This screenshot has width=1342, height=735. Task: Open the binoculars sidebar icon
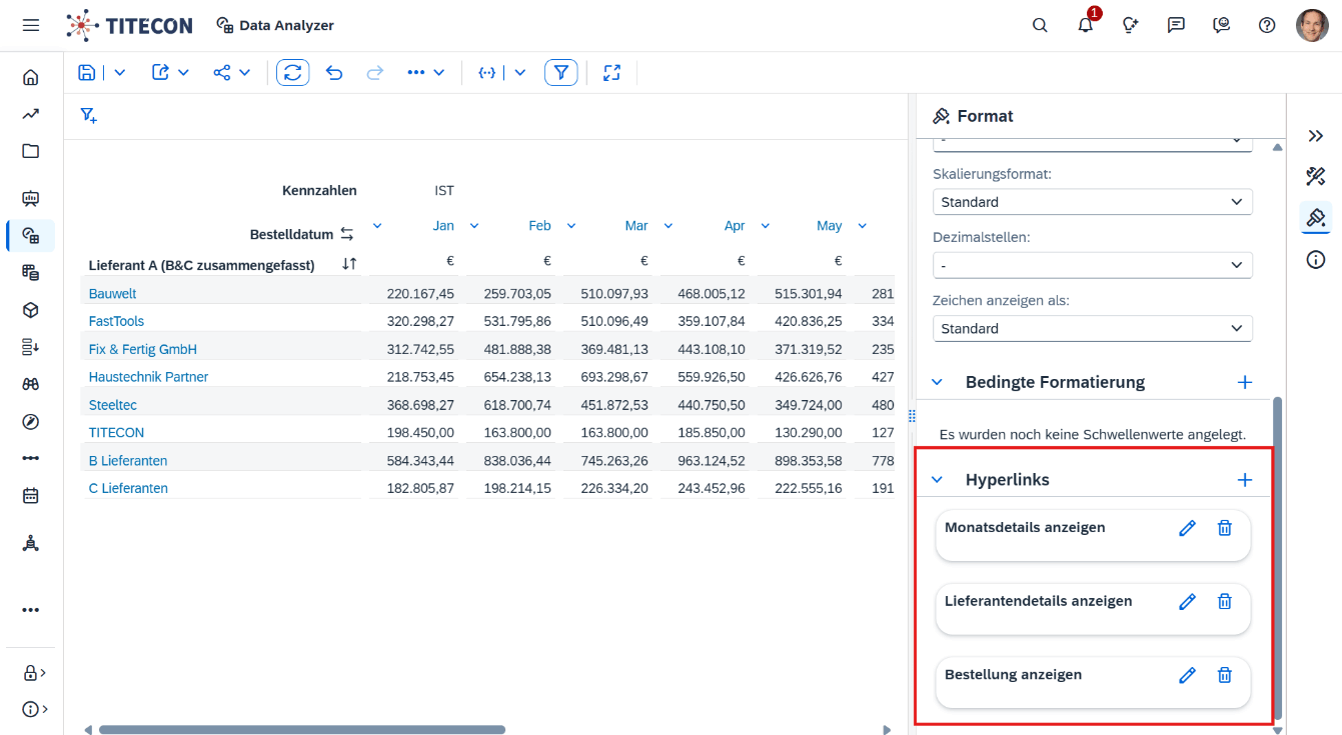[x=31, y=384]
